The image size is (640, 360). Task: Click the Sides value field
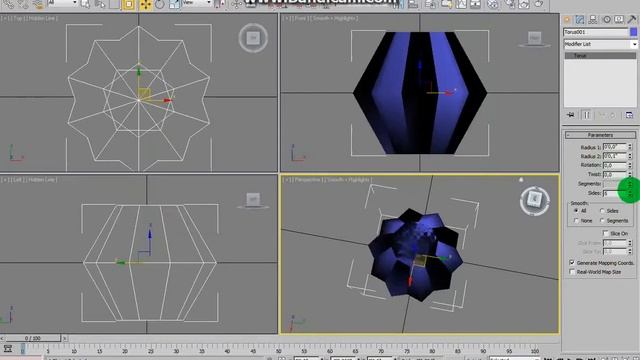[615, 193]
